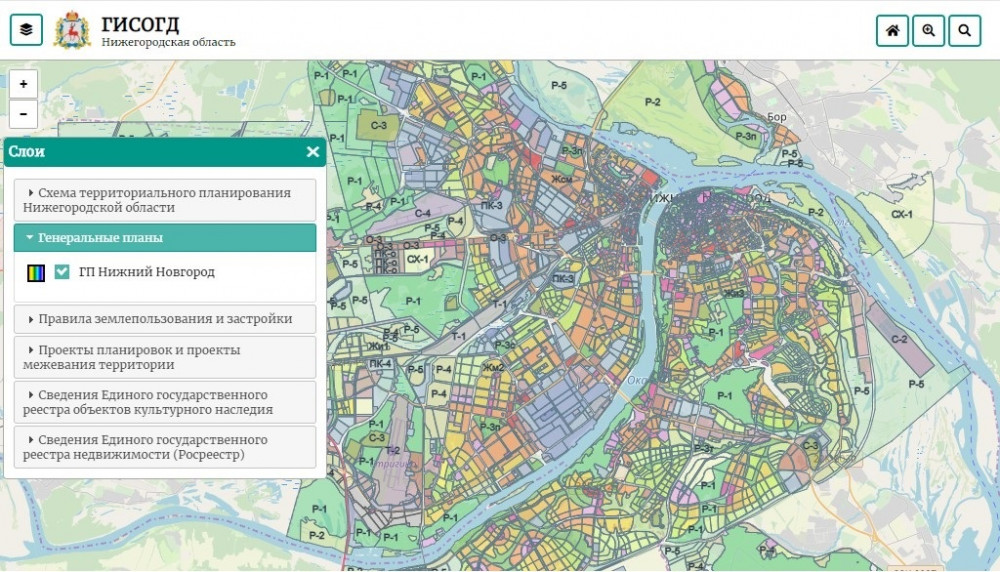Close the Слои panel
1000x572 pixels.
312,152
